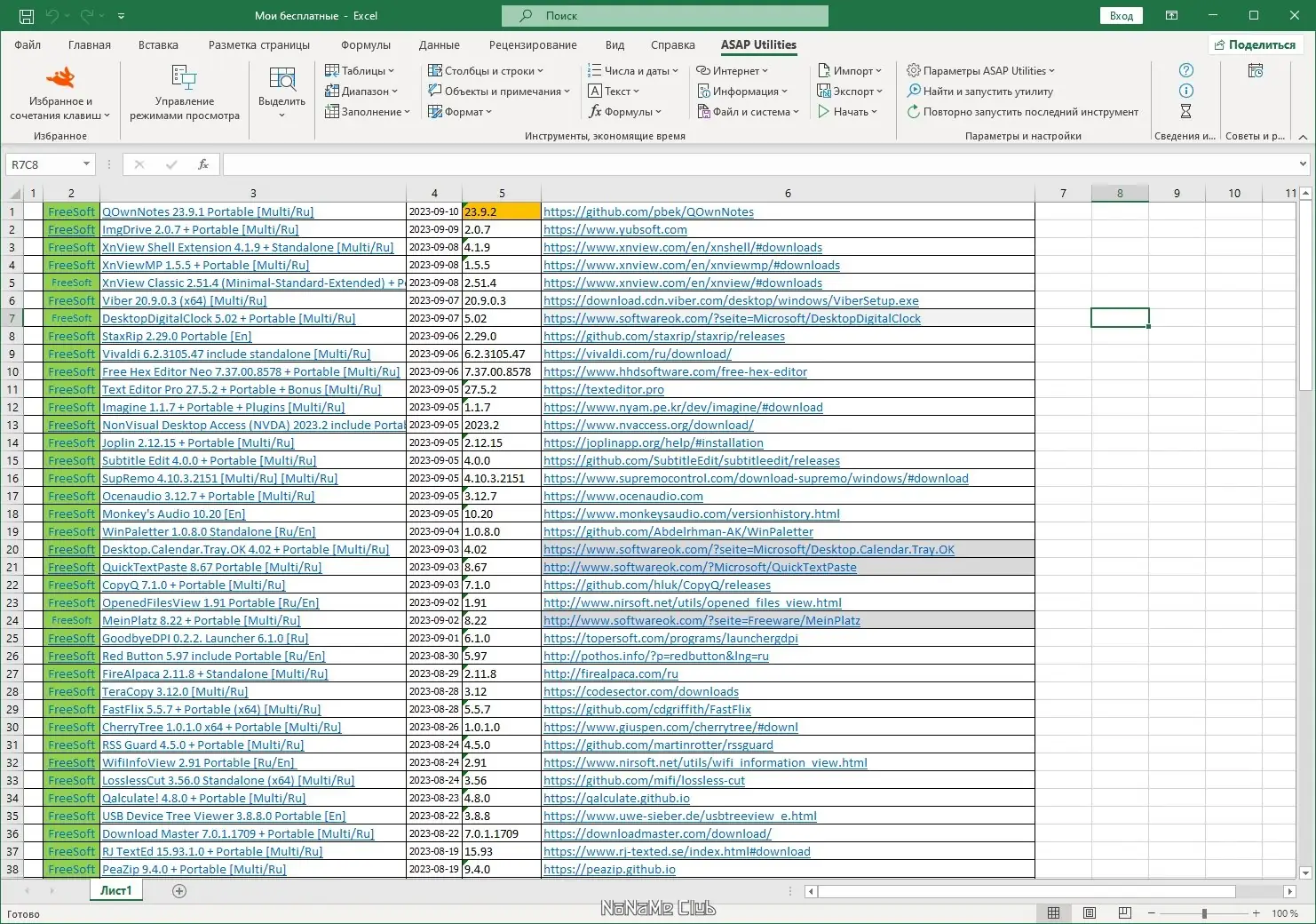Expand the Объекты и примечания dropdown
This screenshot has height=924, width=1316.
(x=499, y=91)
